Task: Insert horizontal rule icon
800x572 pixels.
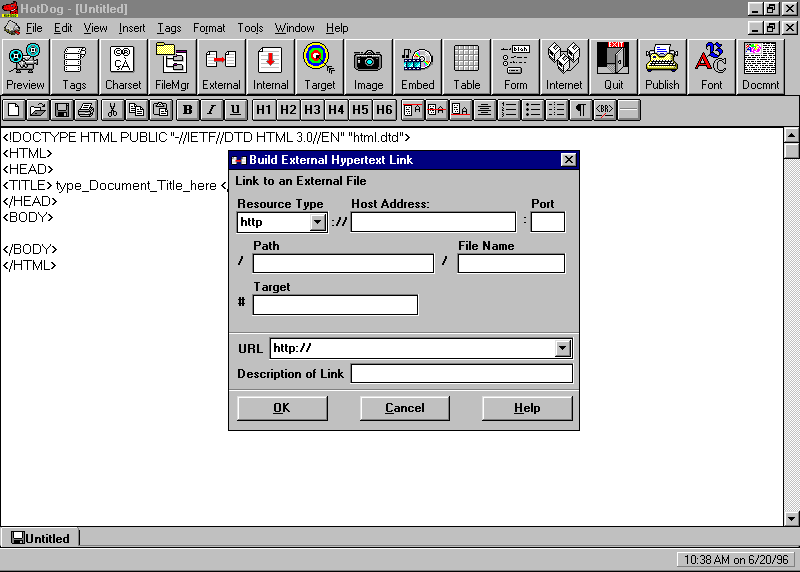Action: tap(629, 110)
